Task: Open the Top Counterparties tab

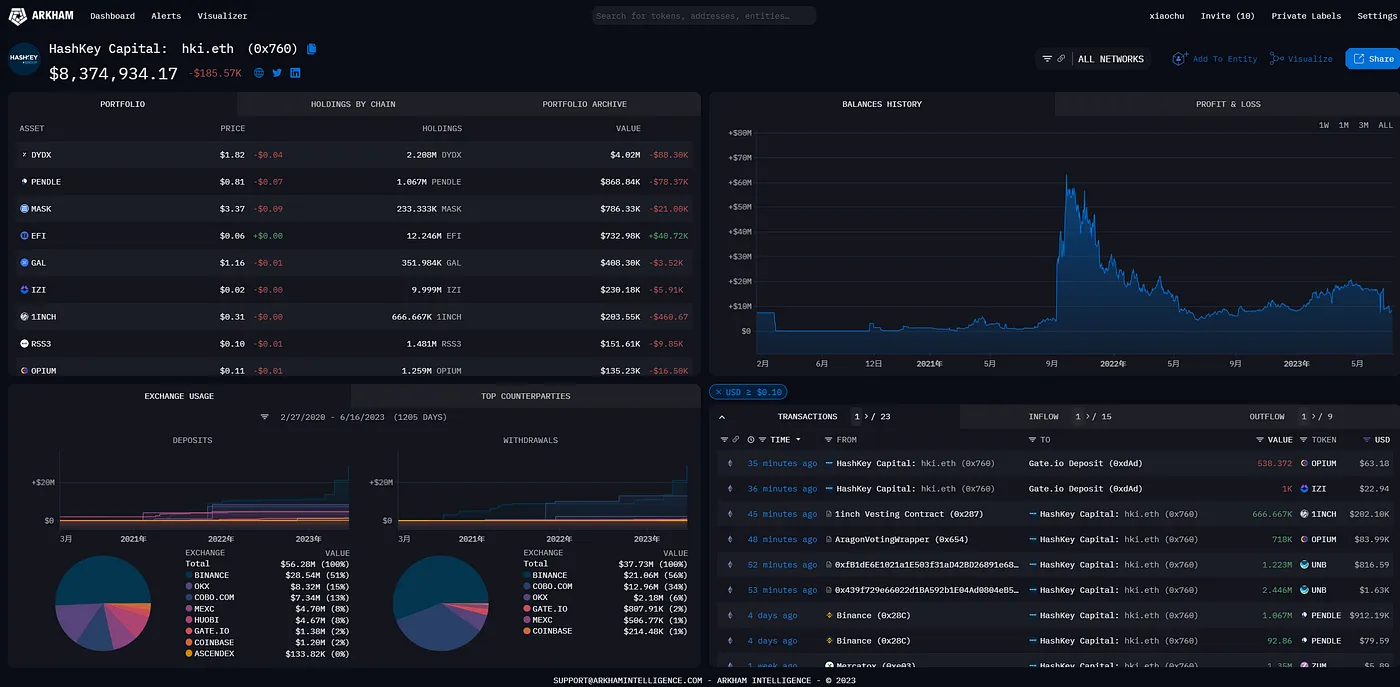Action: click(526, 396)
